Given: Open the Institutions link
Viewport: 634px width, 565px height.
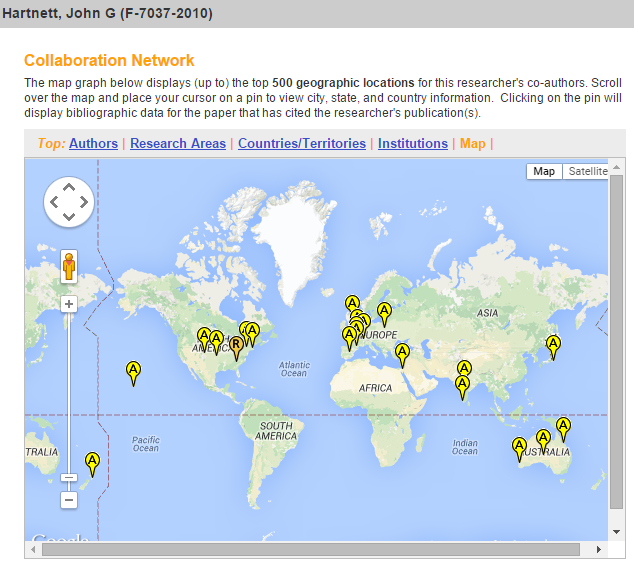Looking at the screenshot, I should (x=412, y=143).
